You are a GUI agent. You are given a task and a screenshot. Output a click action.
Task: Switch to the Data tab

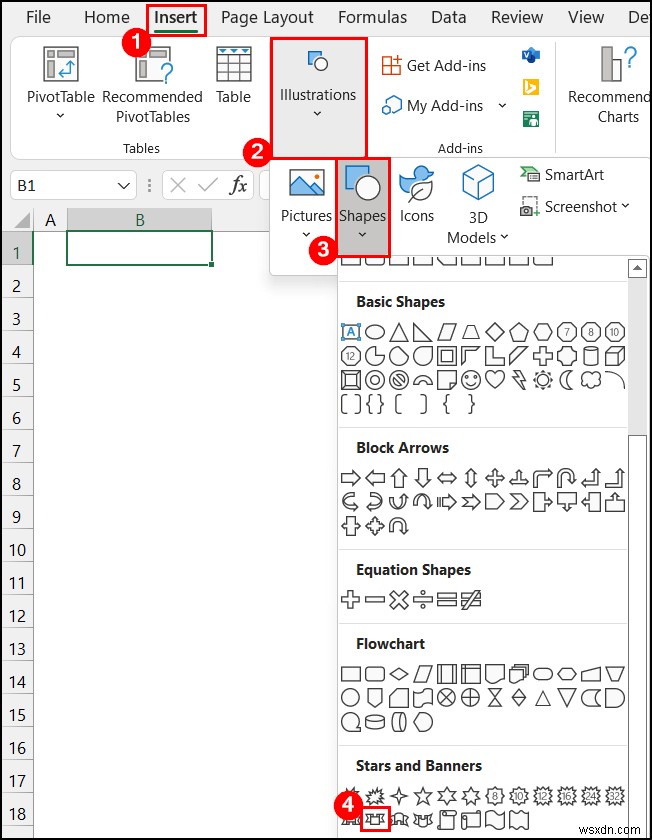[x=448, y=18]
